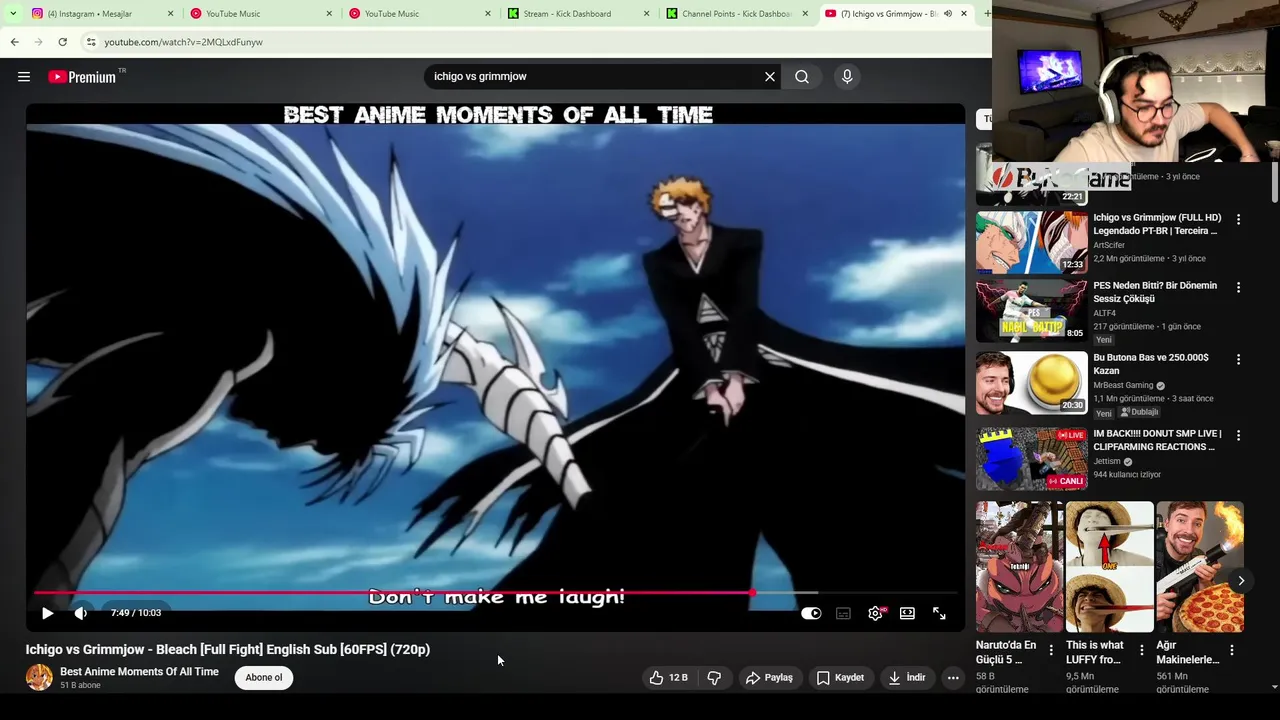Share the video via Paylaş button
The image size is (1280, 720).
pos(769,678)
